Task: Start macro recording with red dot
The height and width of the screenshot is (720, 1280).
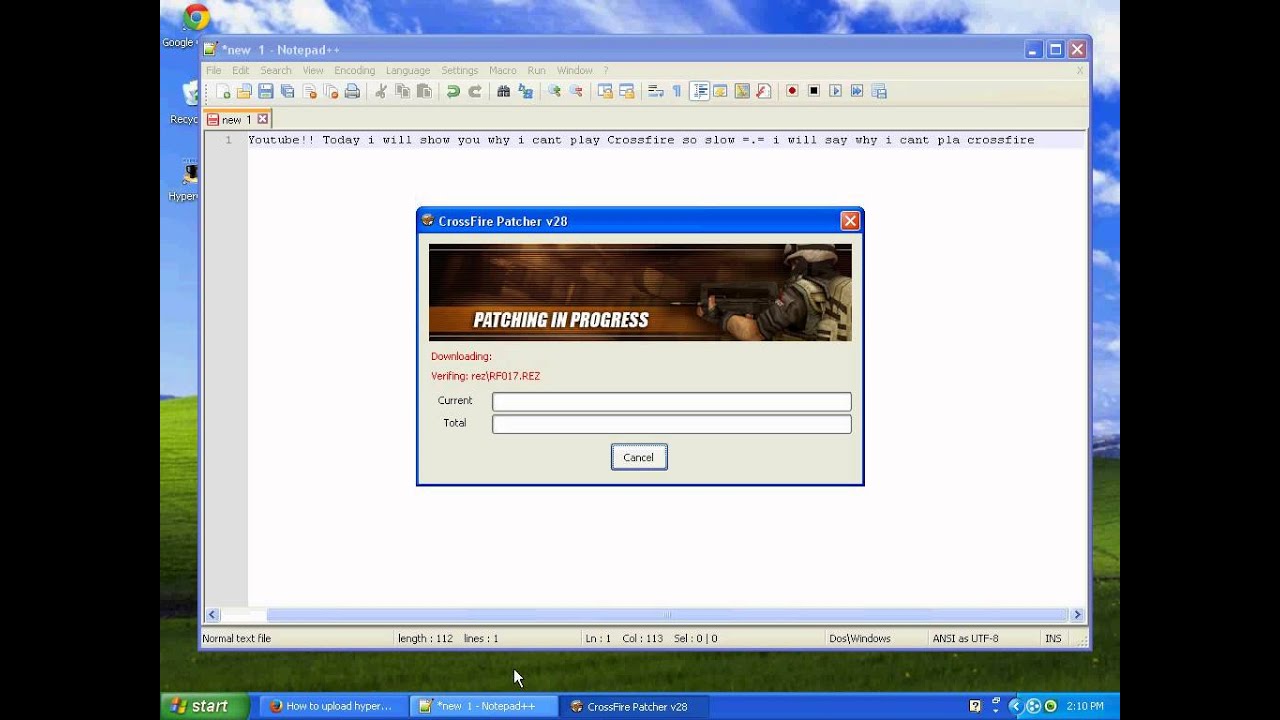Action: [792, 91]
